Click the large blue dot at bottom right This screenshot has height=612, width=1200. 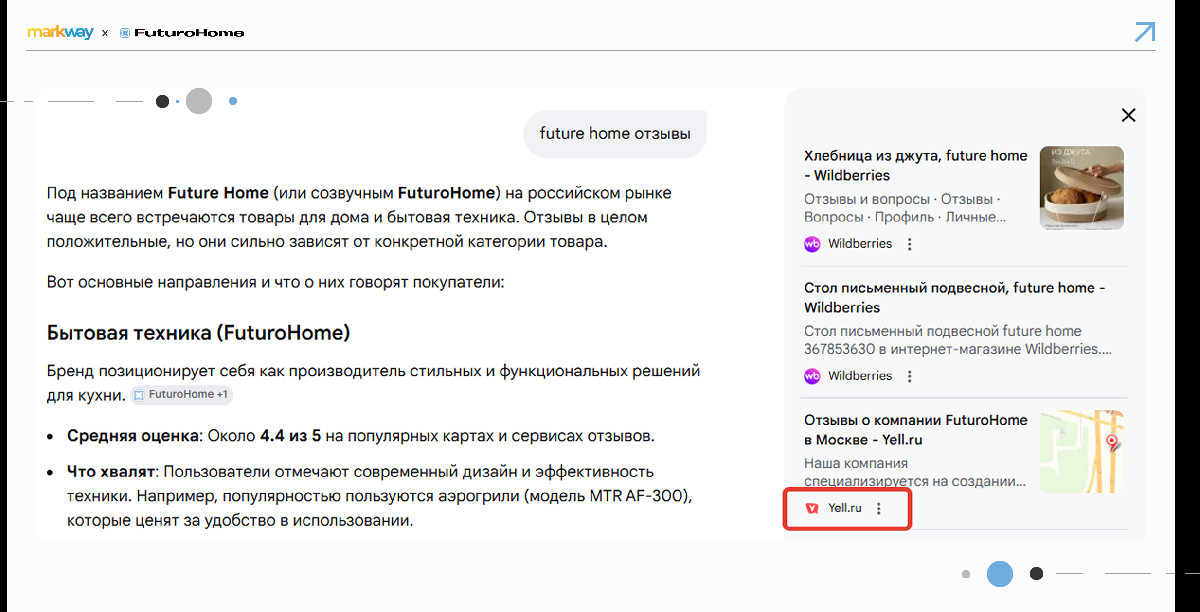(x=1000, y=574)
